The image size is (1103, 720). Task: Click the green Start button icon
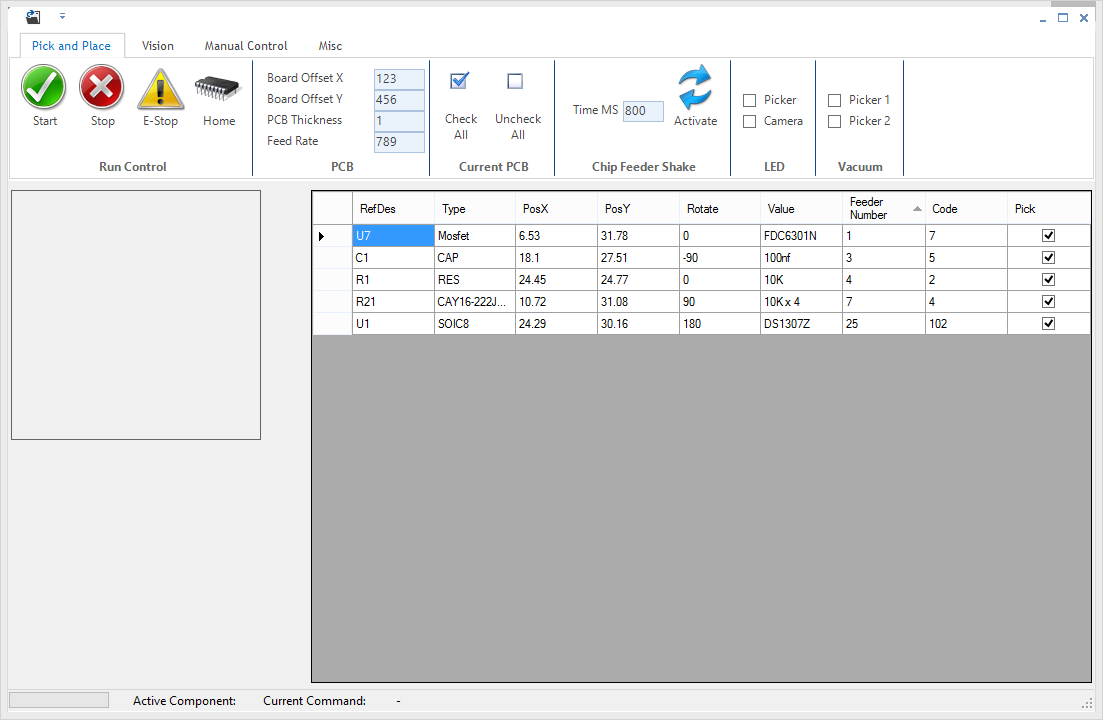[x=43, y=88]
